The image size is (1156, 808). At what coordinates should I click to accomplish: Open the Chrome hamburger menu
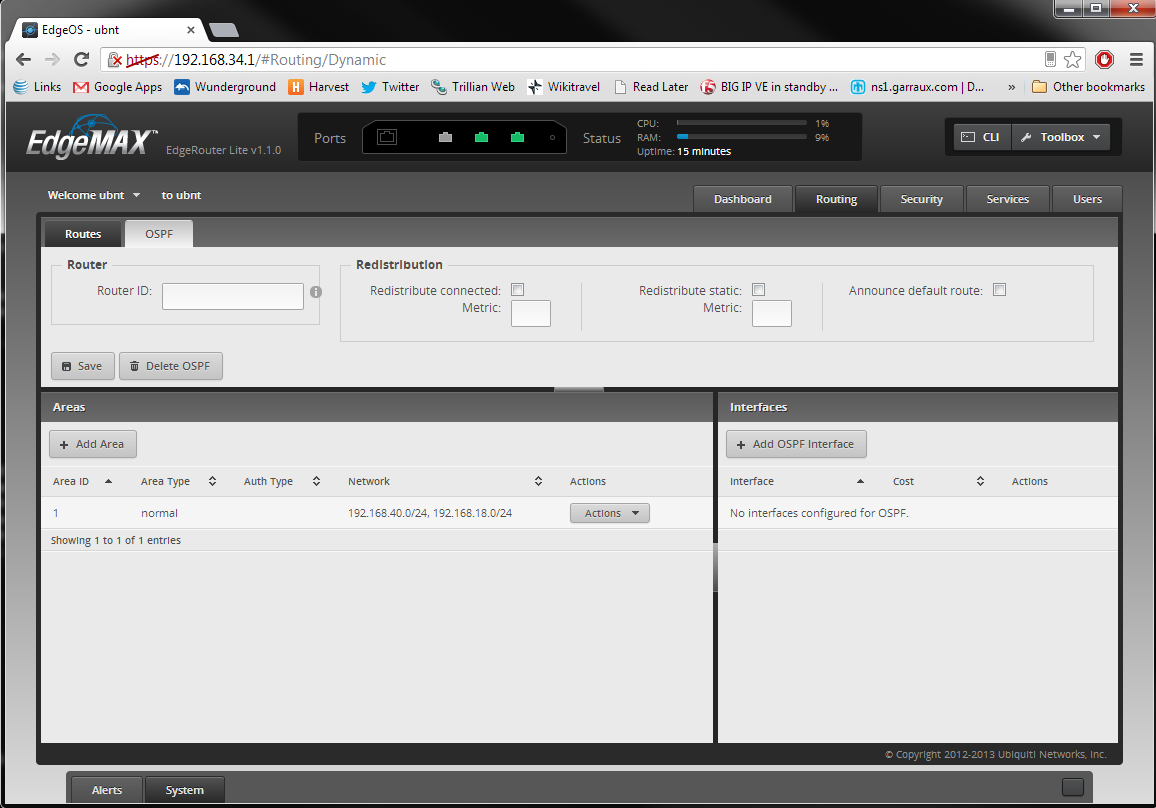(1136, 60)
